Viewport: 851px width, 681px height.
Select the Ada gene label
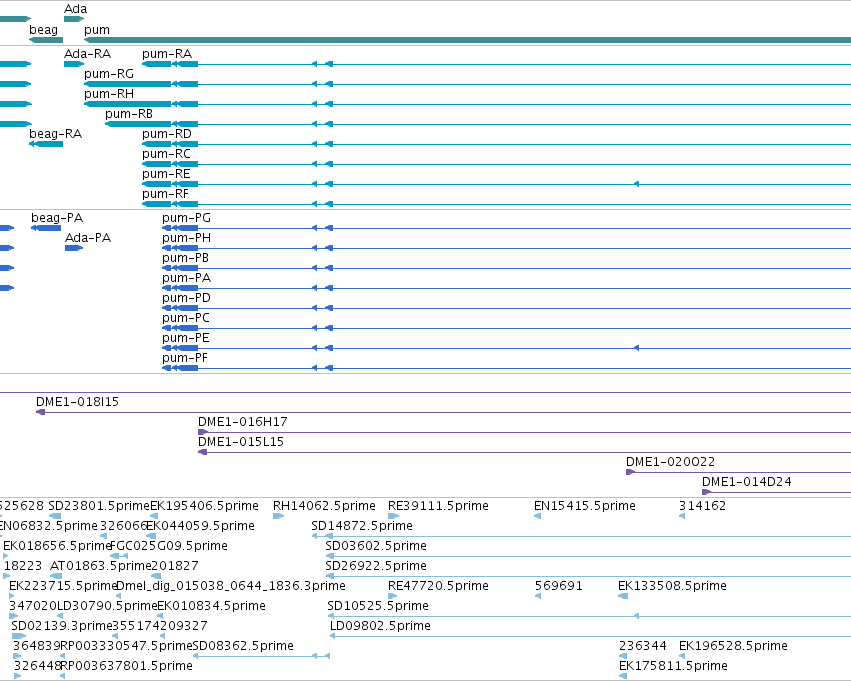(x=75, y=9)
